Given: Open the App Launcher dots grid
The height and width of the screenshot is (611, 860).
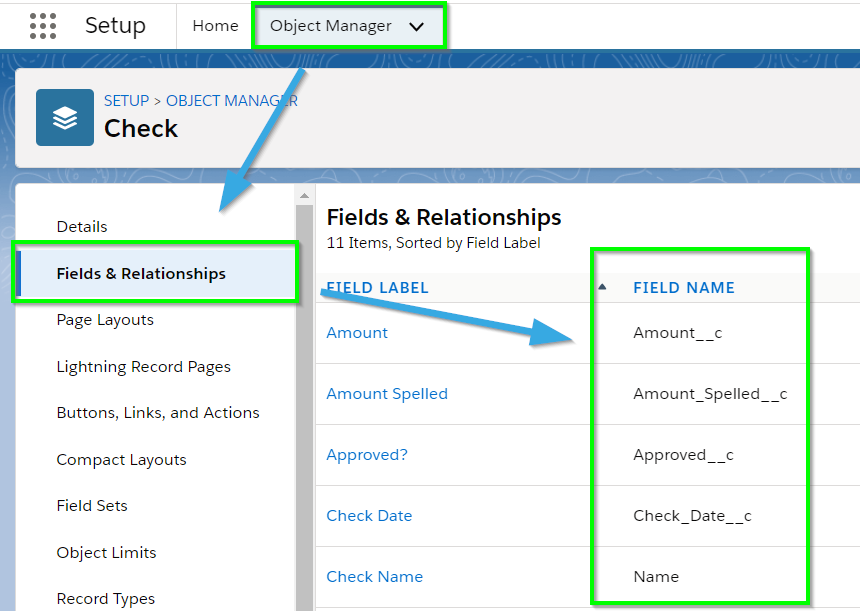Looking at the screenshot, I should pyautogui.click(x=43, y=26).
